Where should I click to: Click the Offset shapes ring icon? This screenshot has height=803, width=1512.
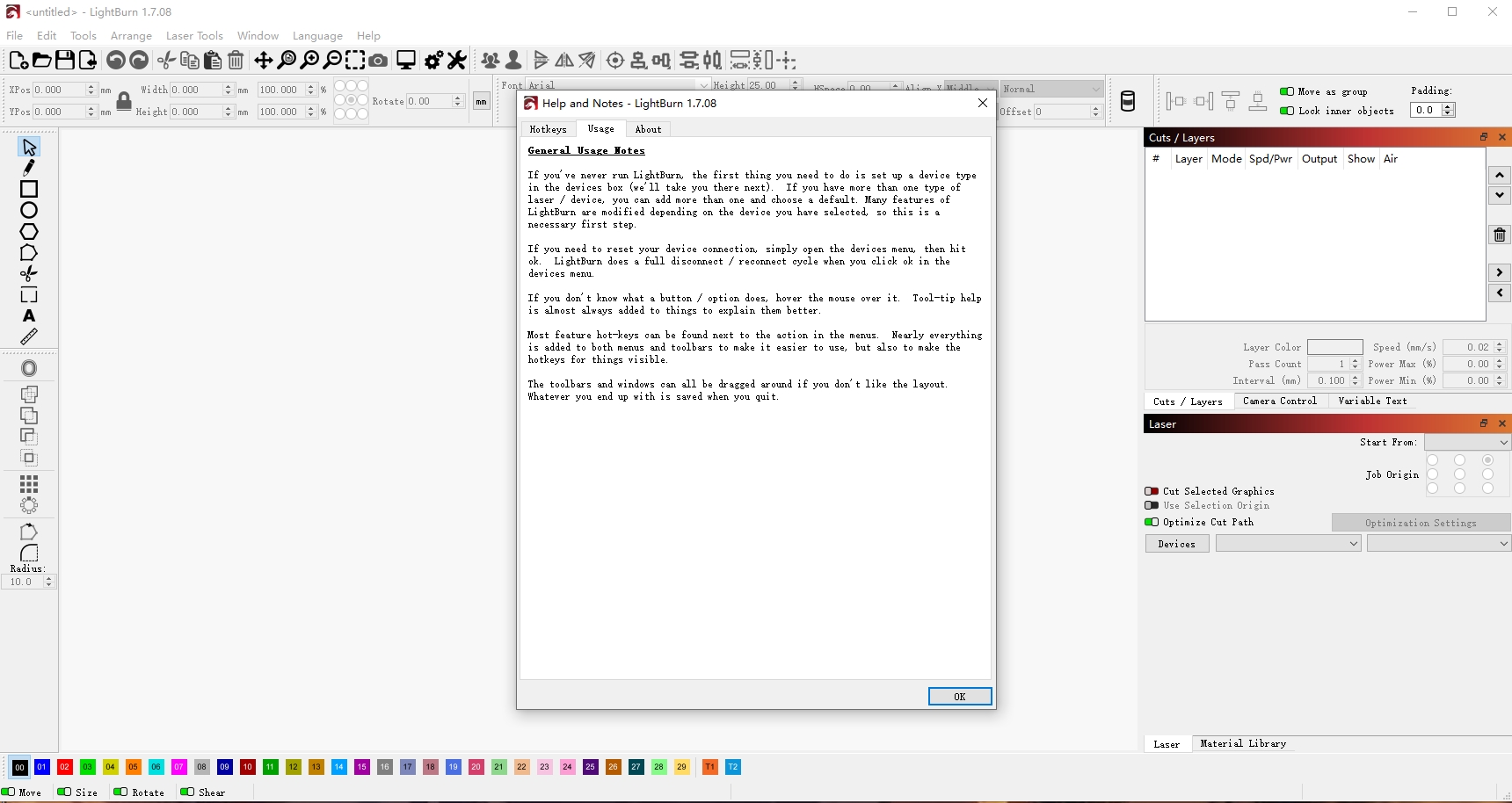click(x=29, y=368)
